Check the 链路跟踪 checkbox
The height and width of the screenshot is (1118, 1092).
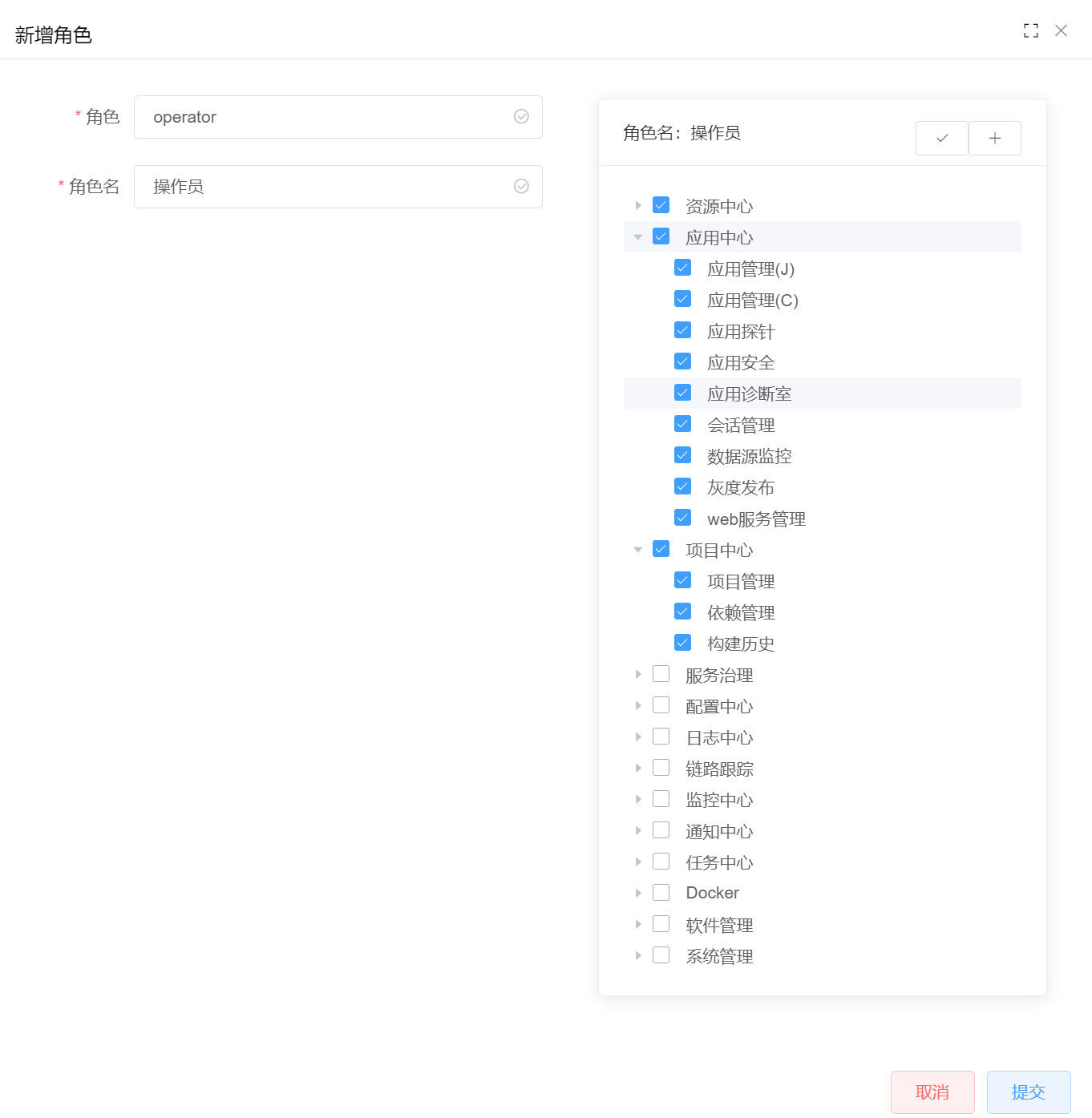661,768
